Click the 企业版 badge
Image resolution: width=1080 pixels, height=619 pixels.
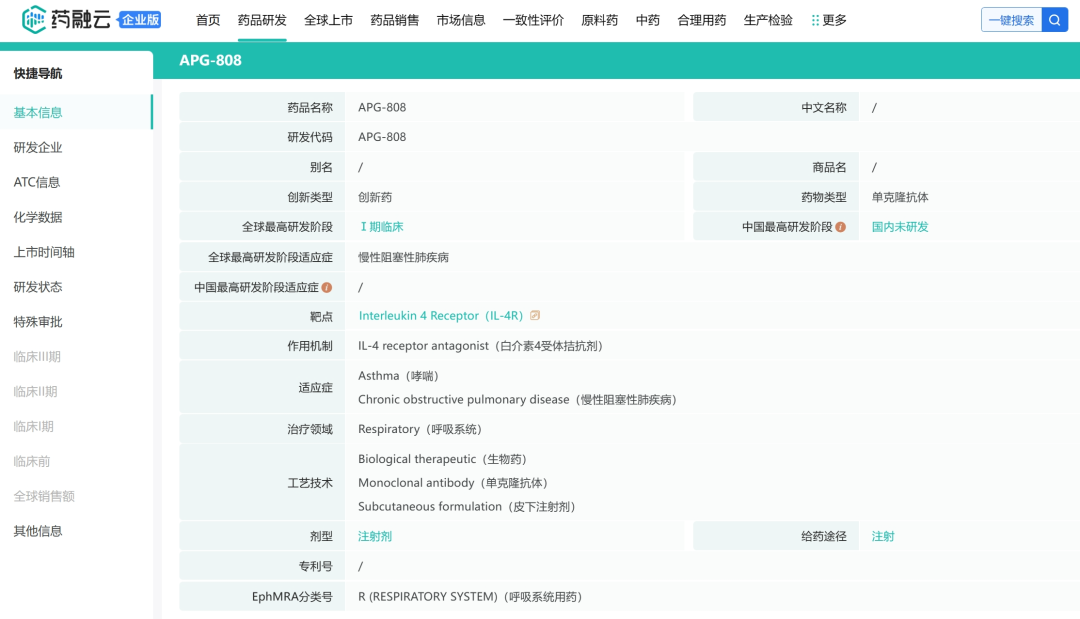(140, 20)
